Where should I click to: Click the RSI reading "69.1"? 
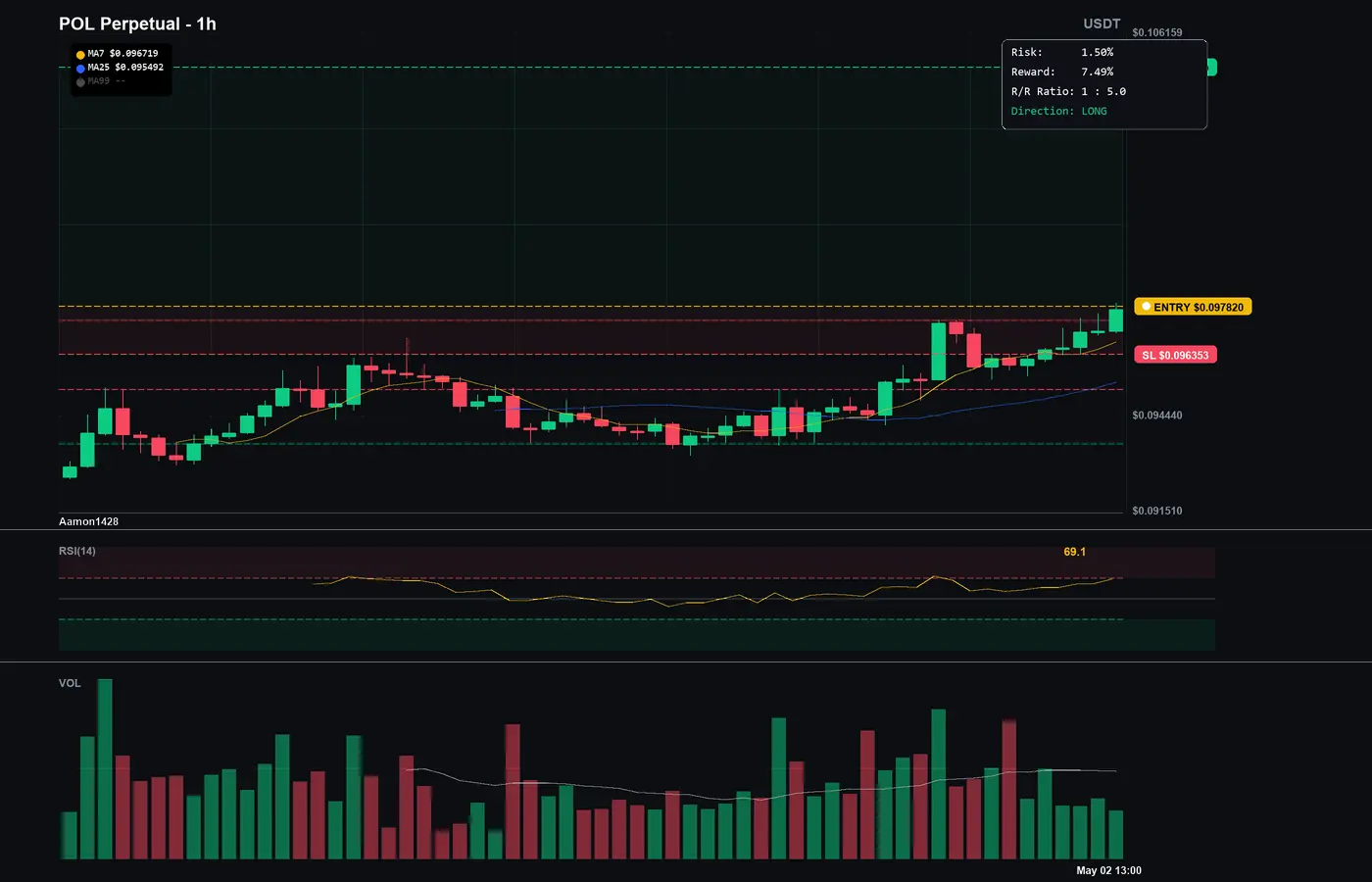tap(1075, 552)
